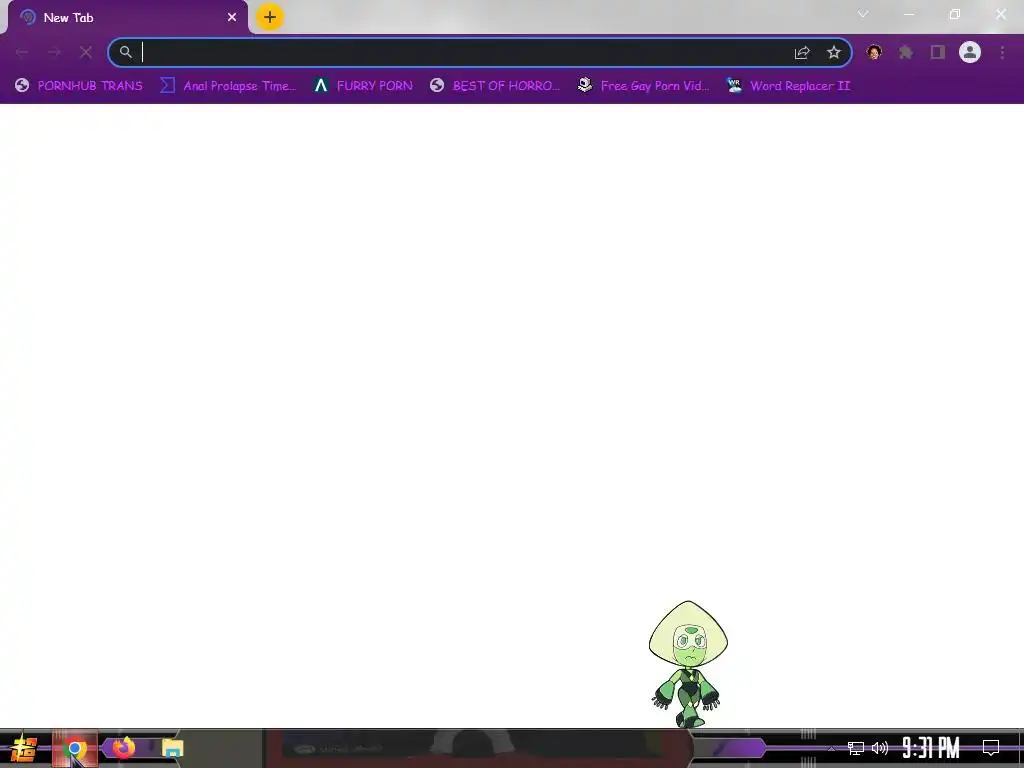Restore down the Chrome window

(x=955, y=14)
